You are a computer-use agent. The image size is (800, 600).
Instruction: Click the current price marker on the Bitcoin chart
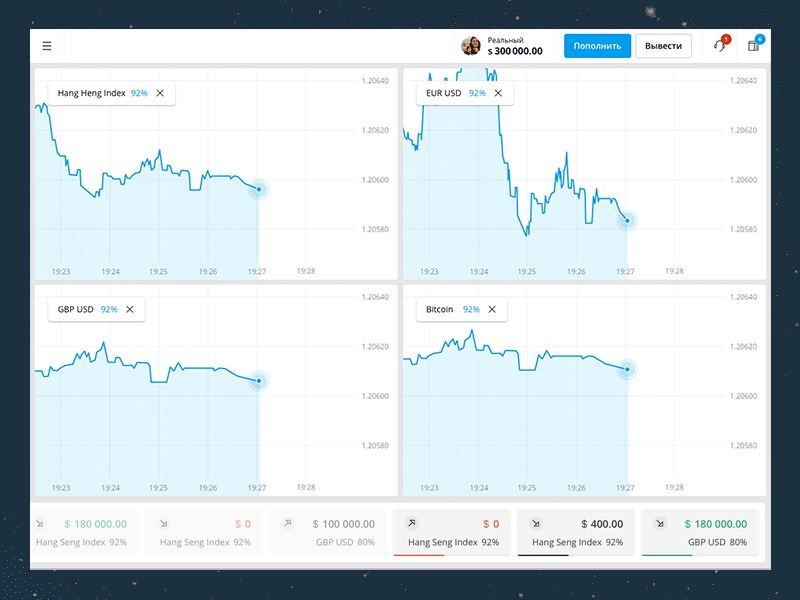(626, 369)
